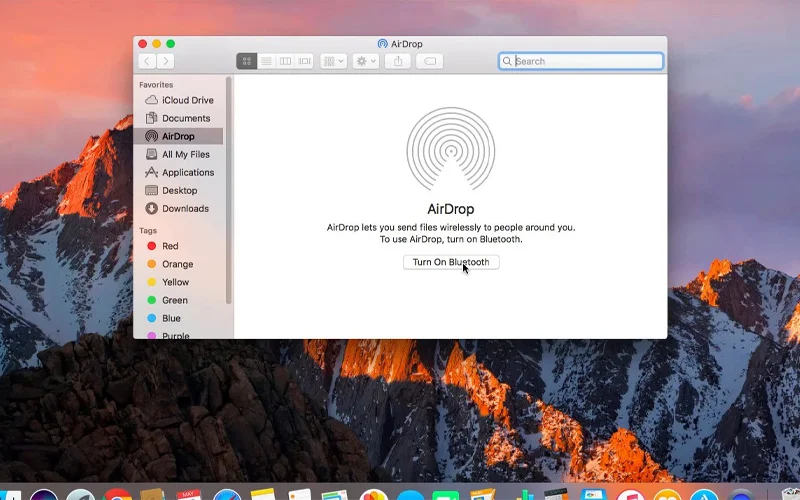This screenshot has width=800, height=500.
Task: Open Desktop folder in the sidebar
Action: (179, 190)
